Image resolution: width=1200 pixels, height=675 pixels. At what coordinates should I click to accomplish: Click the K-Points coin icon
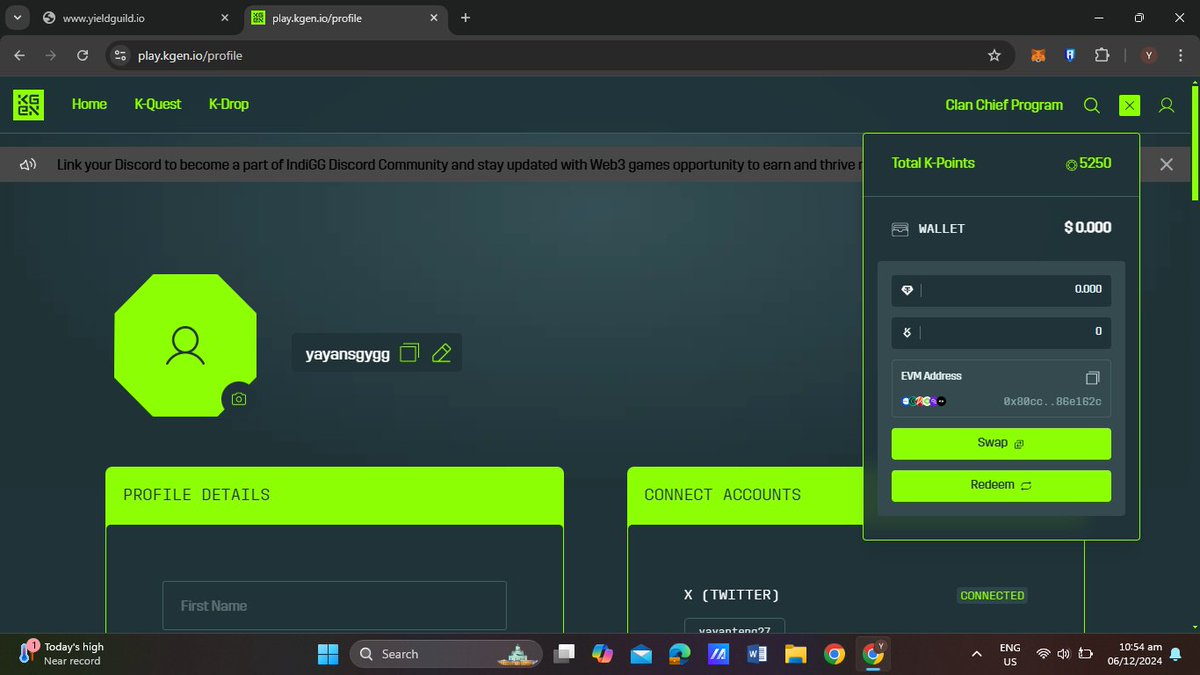1071,164
